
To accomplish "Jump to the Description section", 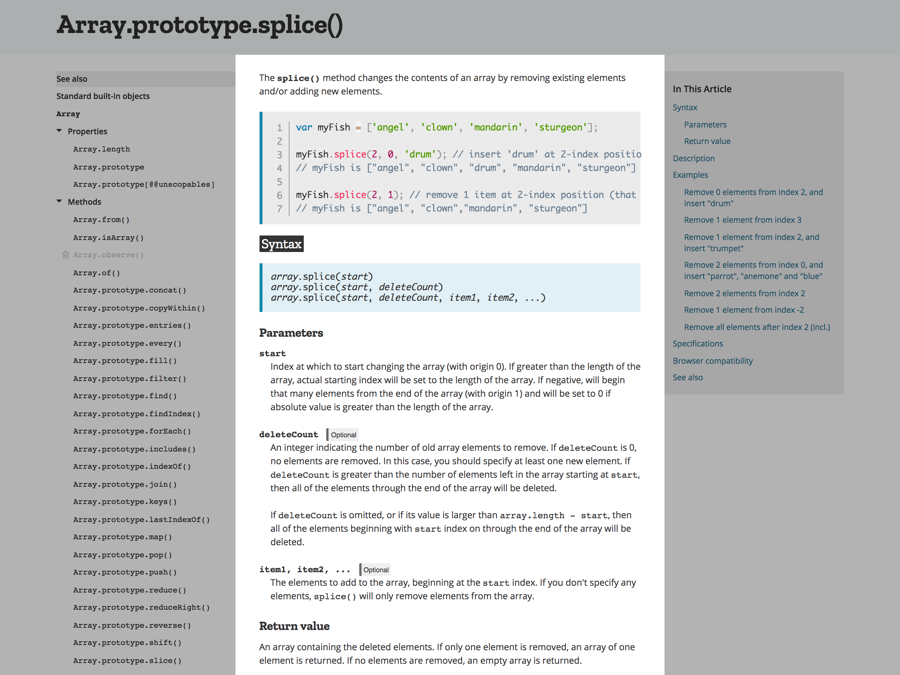I will 693,158.
